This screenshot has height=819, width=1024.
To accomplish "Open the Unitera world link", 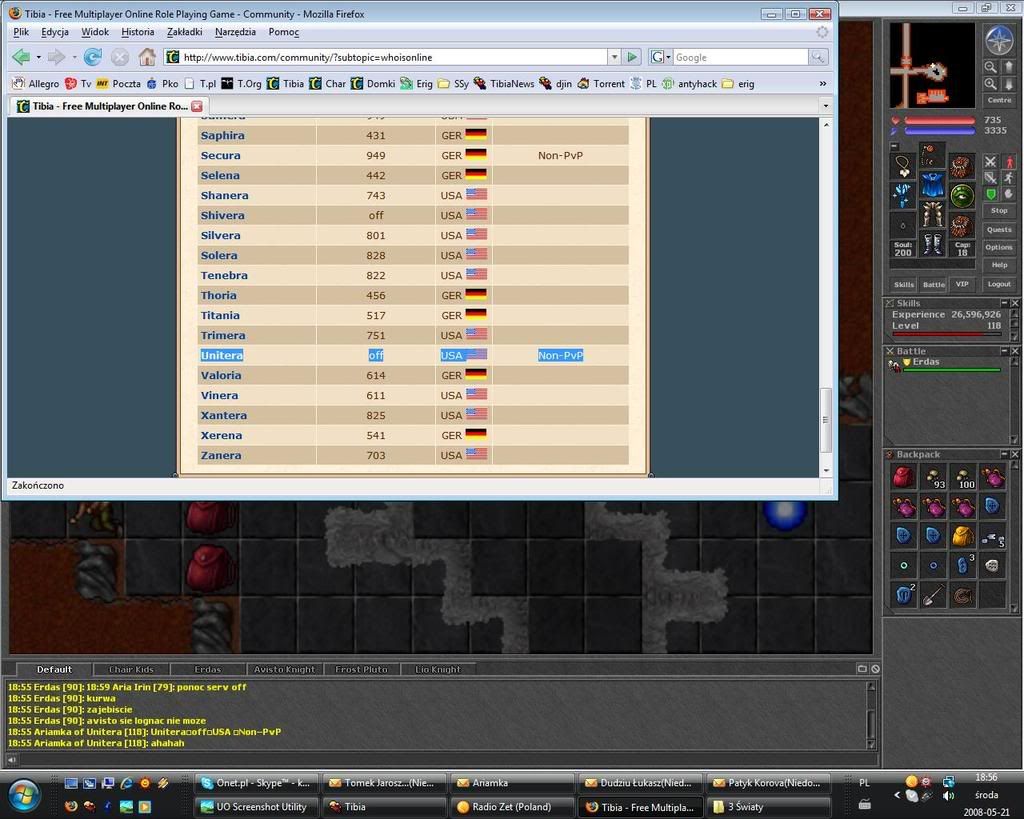I will (221, 355).
